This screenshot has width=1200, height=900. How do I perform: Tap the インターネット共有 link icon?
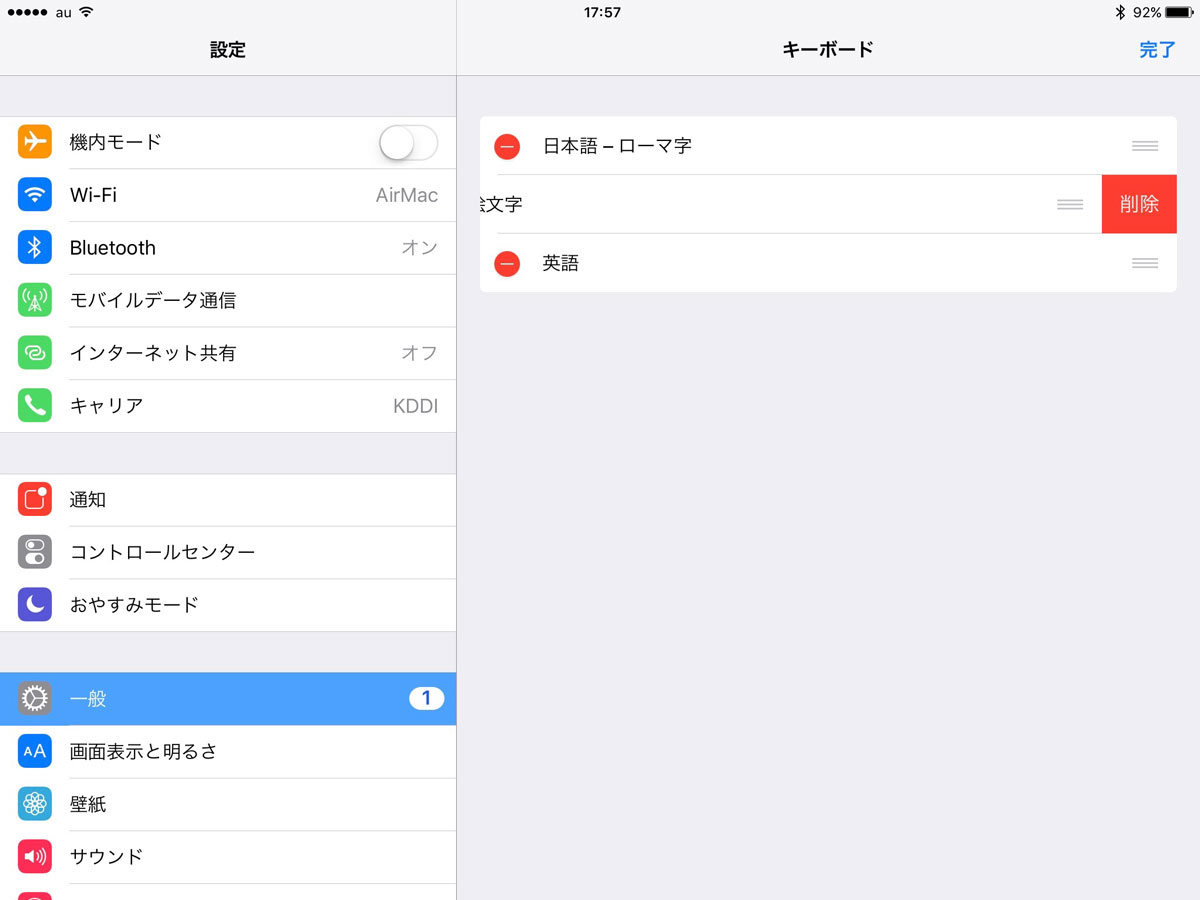click(35, 353)
